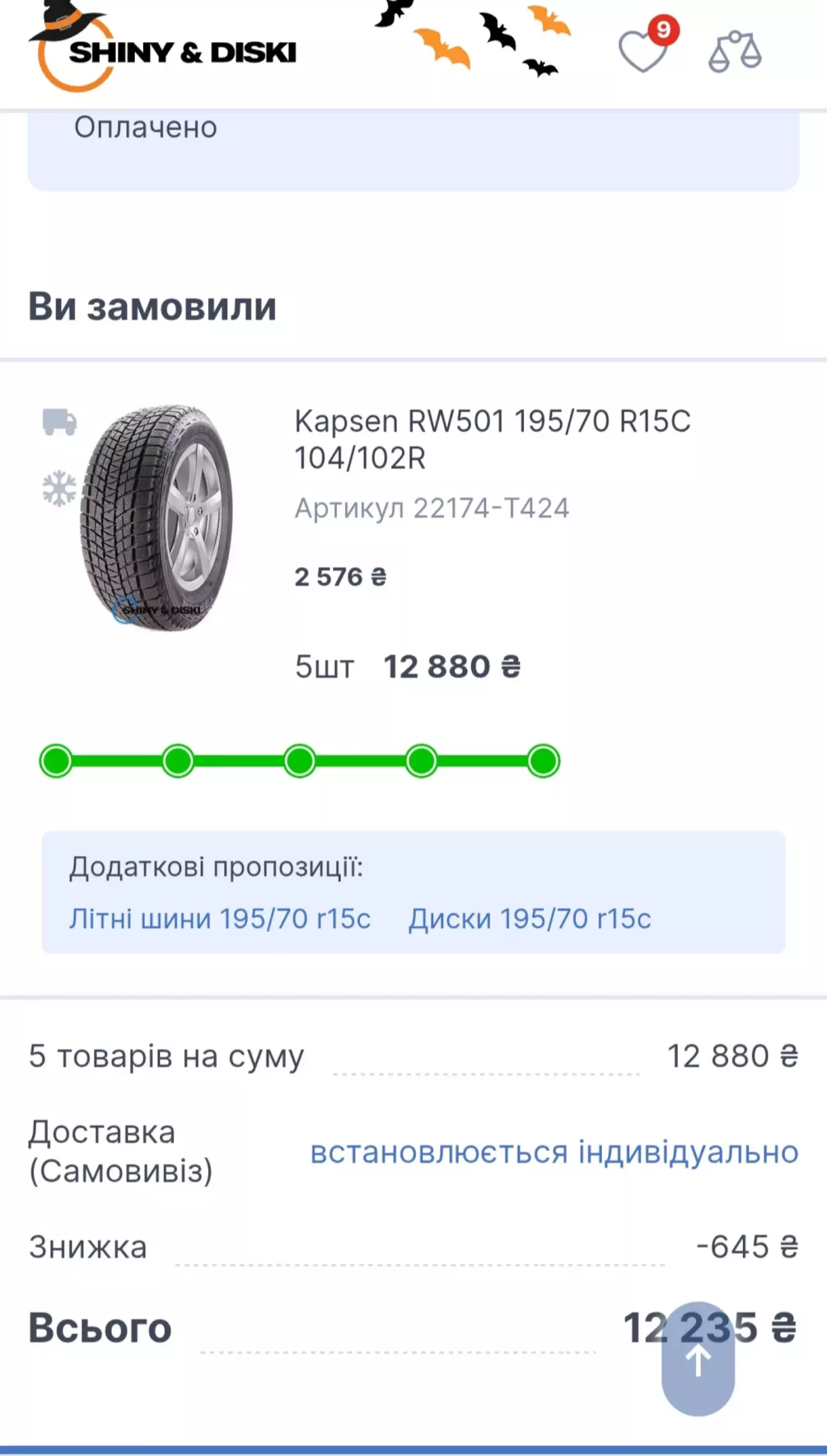The width and height of the screenshot is (827, 1456).
Task: Click the first order progress dot
Action: click(56, 761)
